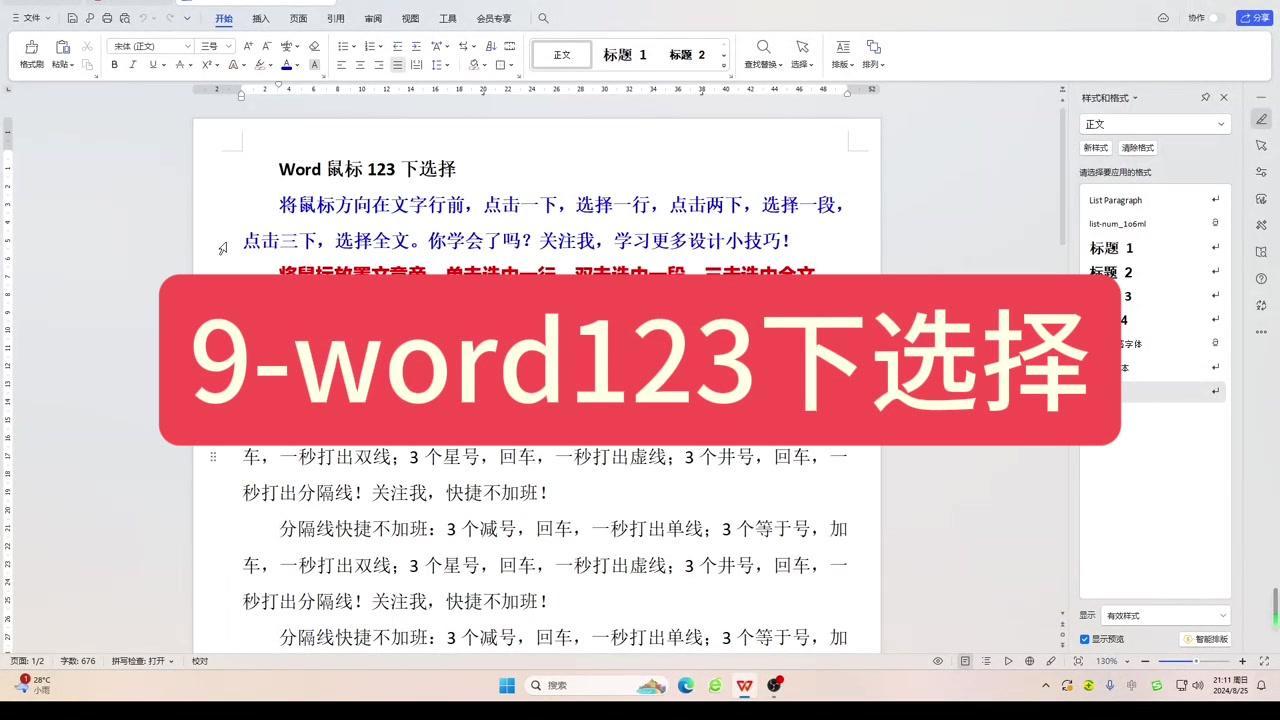The width and height of the screenshot is (1280, 720).
Task: Click the Sort (A-Z) icon in ribbon
Action: [x=491, y=46]
